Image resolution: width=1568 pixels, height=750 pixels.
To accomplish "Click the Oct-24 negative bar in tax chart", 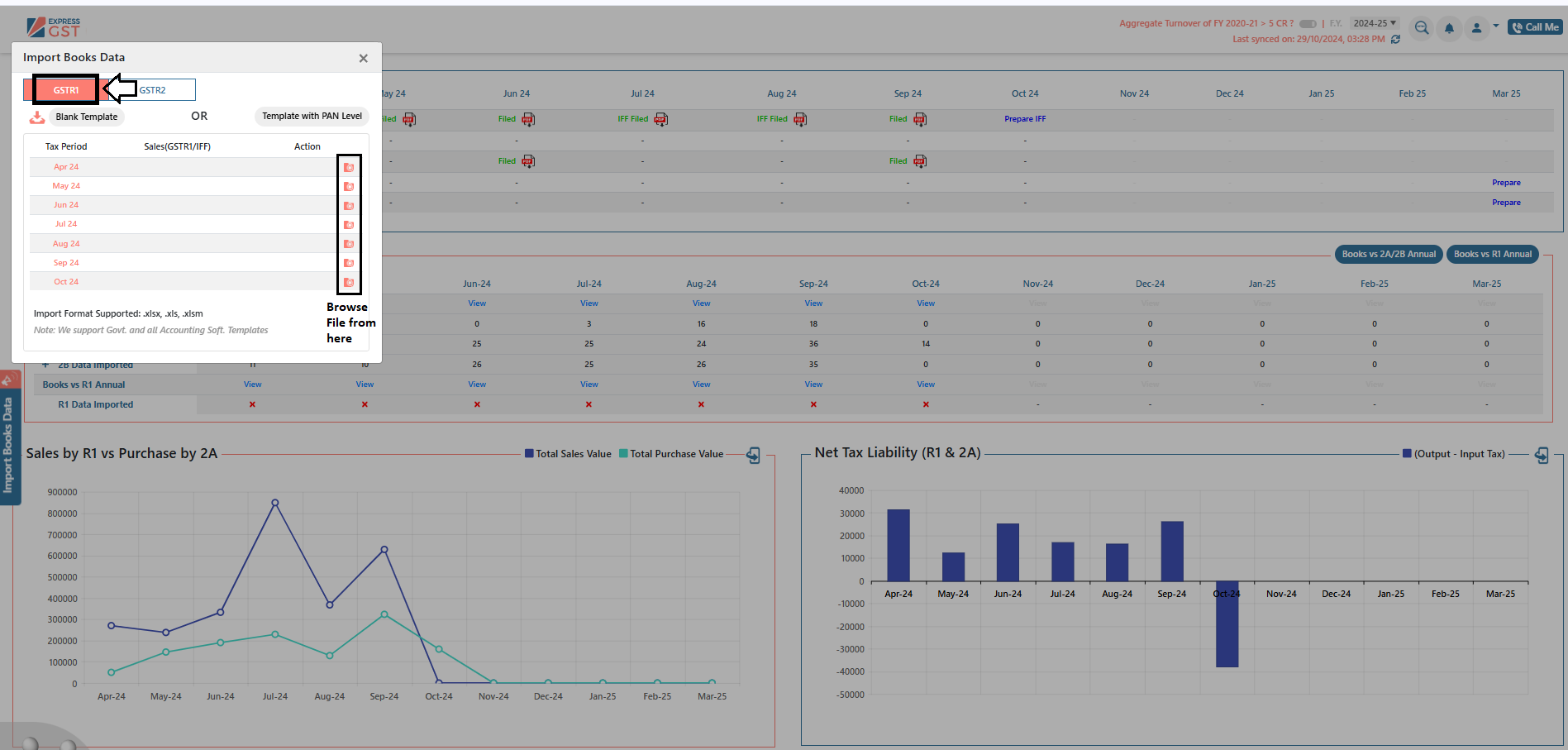I will [x=1227, y=624].
